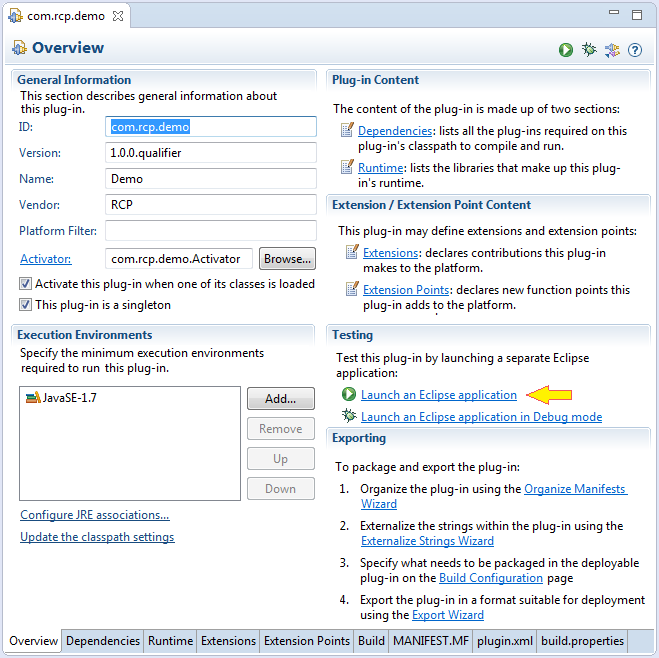This screenshot has height=658, width=659.
Task: Switch to the Build tab
Action: tap(371, 641)
